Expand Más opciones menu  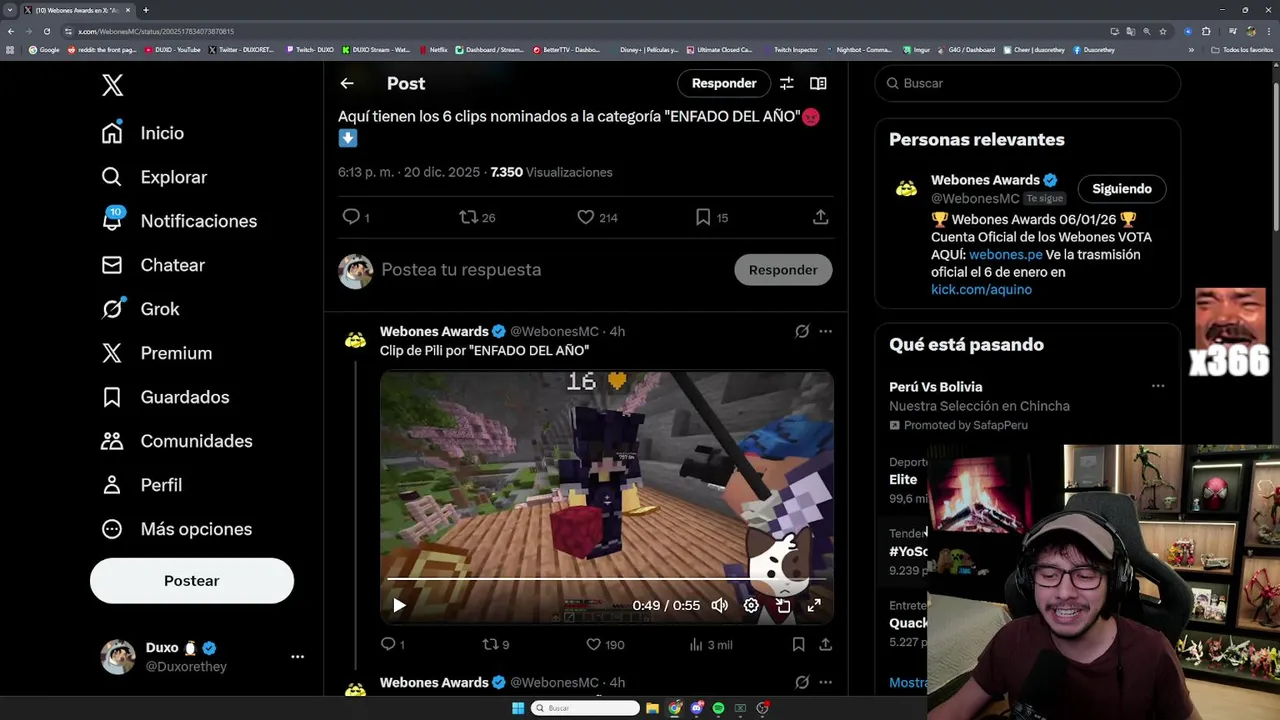point(176,529)
